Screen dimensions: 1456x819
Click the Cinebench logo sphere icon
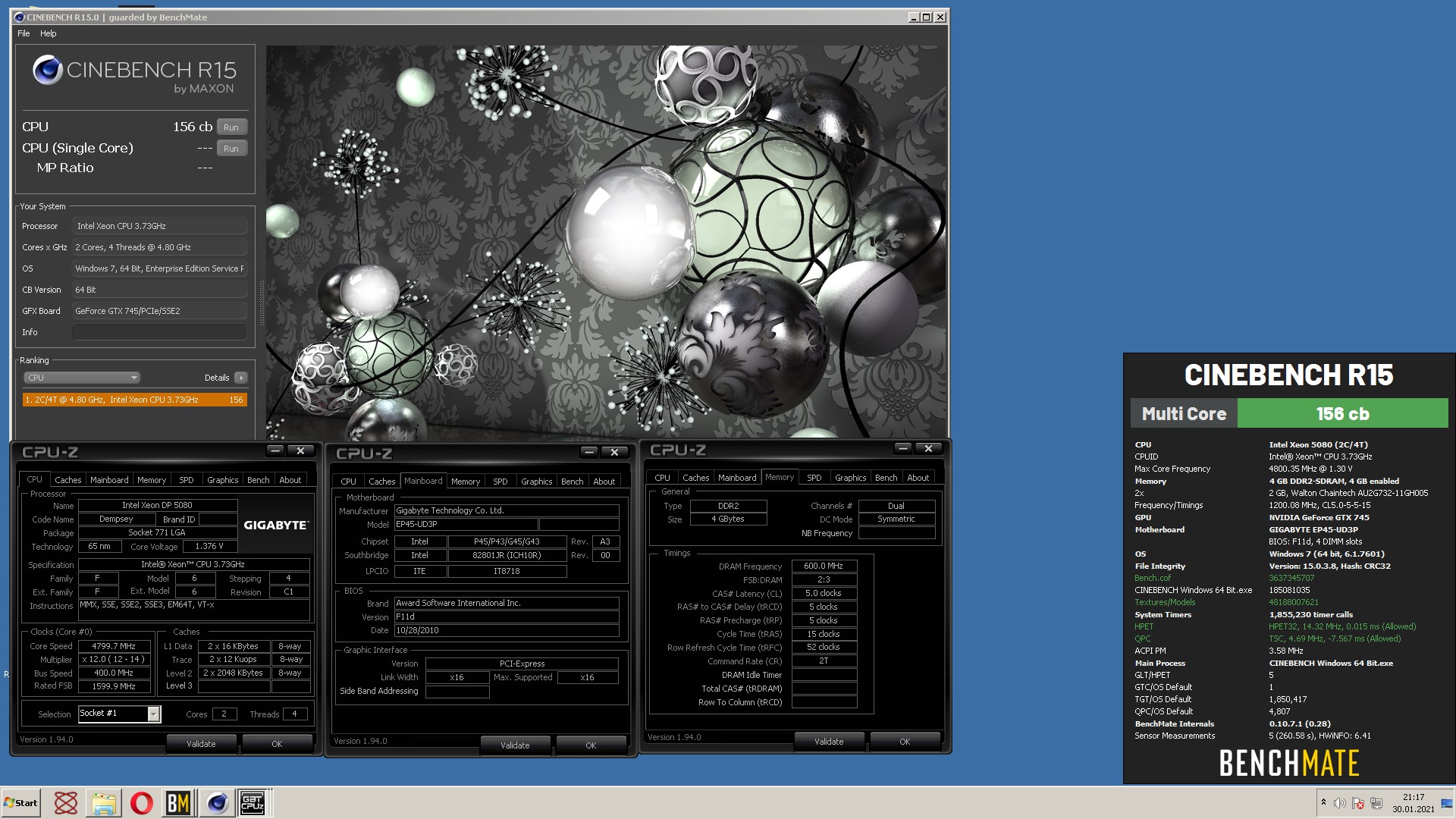[x=47, y=70]
